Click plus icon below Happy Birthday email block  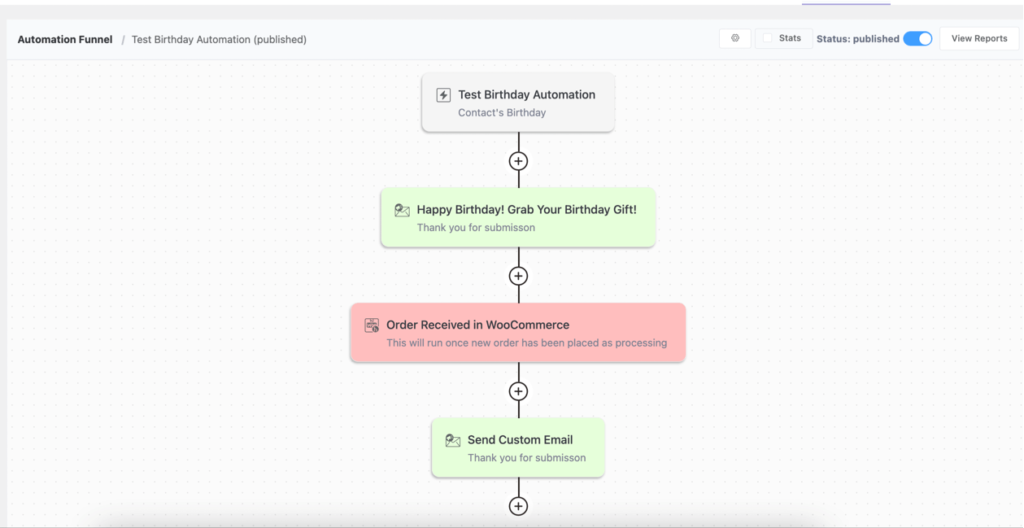coord(518,276)
